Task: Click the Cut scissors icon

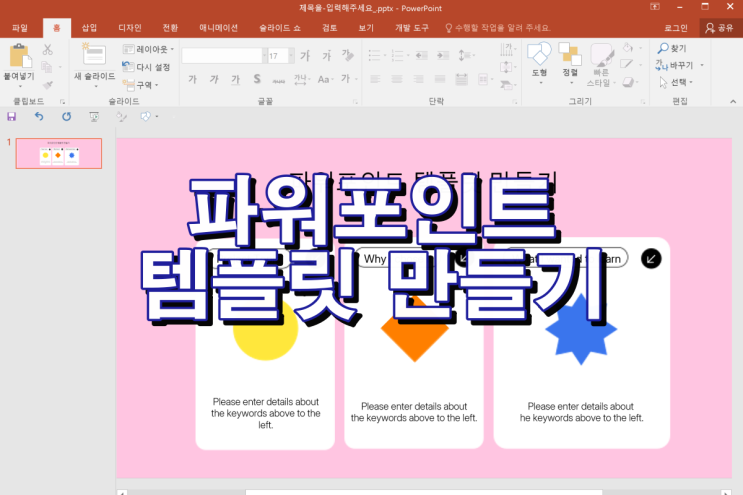Action: click(47, 49)
